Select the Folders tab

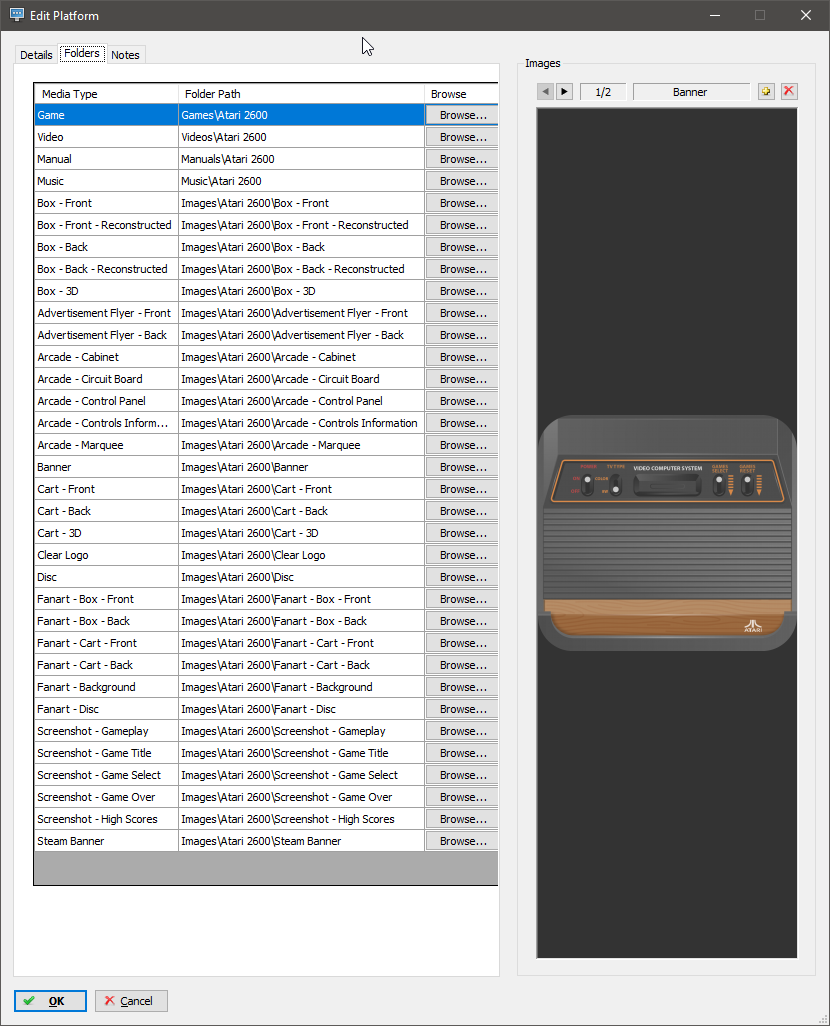pyautogui.click(x=82, y=54)
